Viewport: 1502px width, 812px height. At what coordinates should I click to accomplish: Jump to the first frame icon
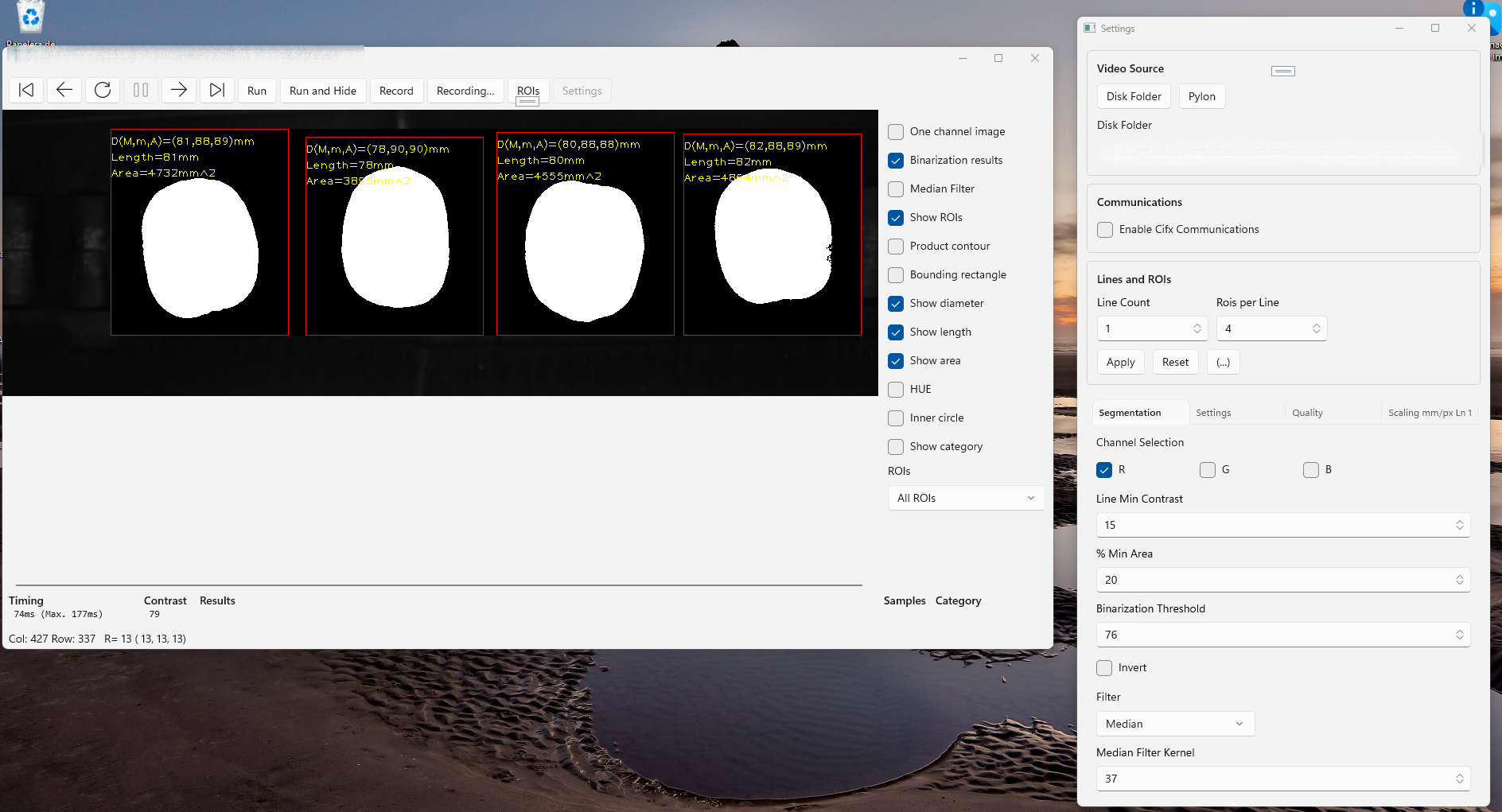pos(26,91)
